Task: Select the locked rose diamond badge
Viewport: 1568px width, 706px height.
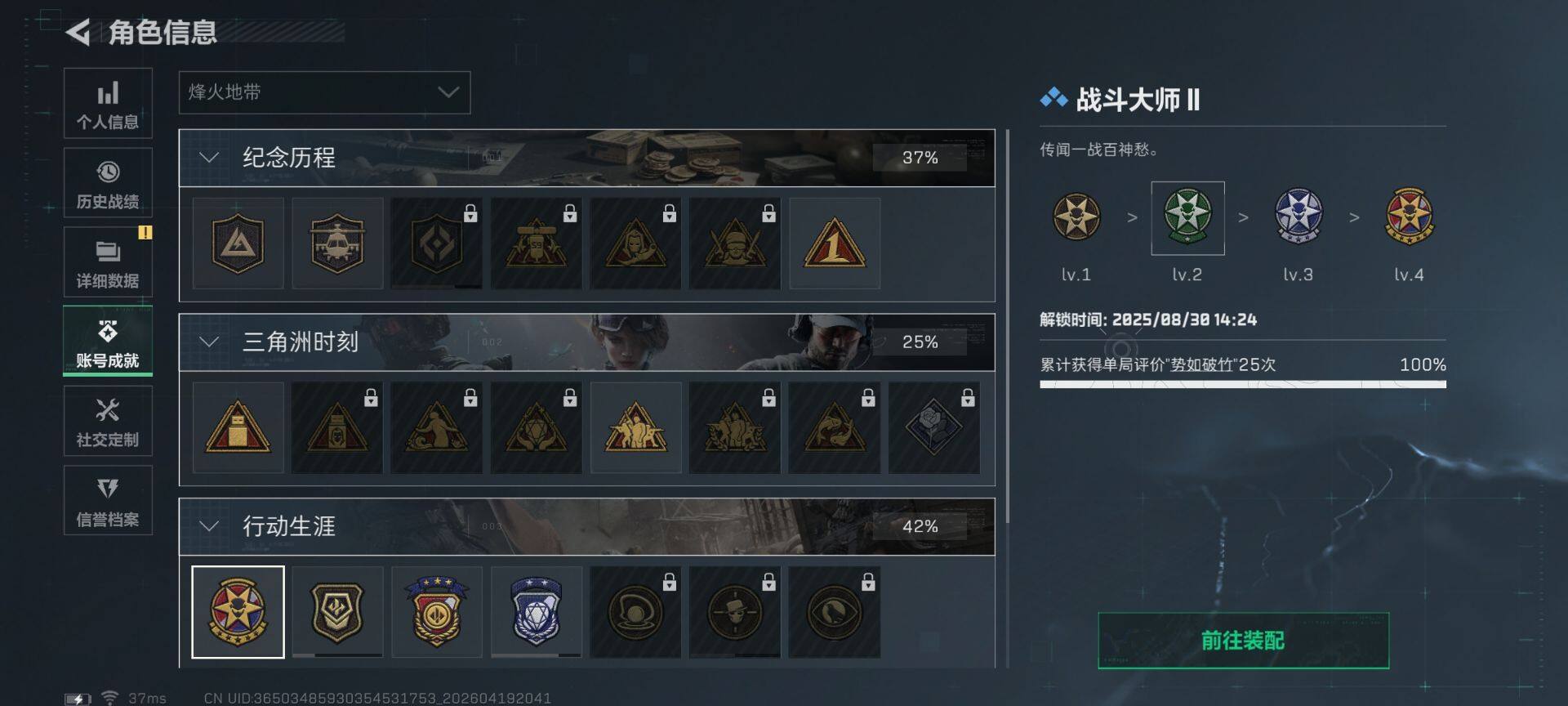Action: point(933,427)
